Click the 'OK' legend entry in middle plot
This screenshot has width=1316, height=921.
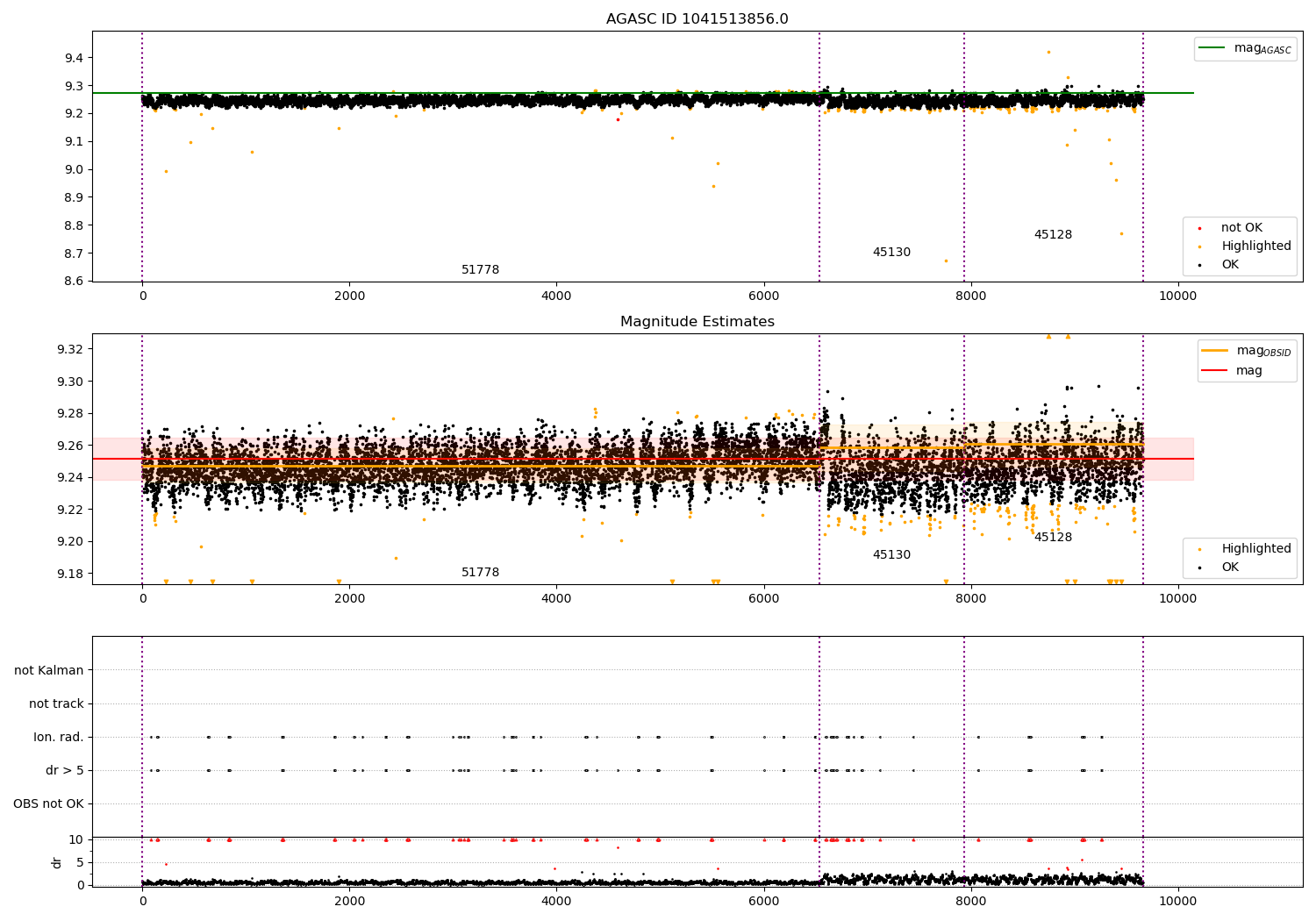pos(1230,568)
